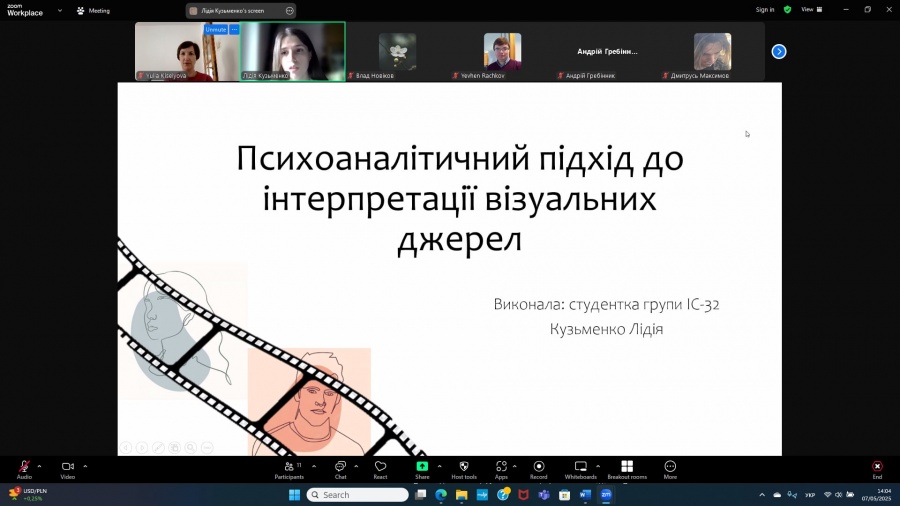Open the Zoom Workplace dropdown chevron

pyautogui.click(x=60, y=10)
